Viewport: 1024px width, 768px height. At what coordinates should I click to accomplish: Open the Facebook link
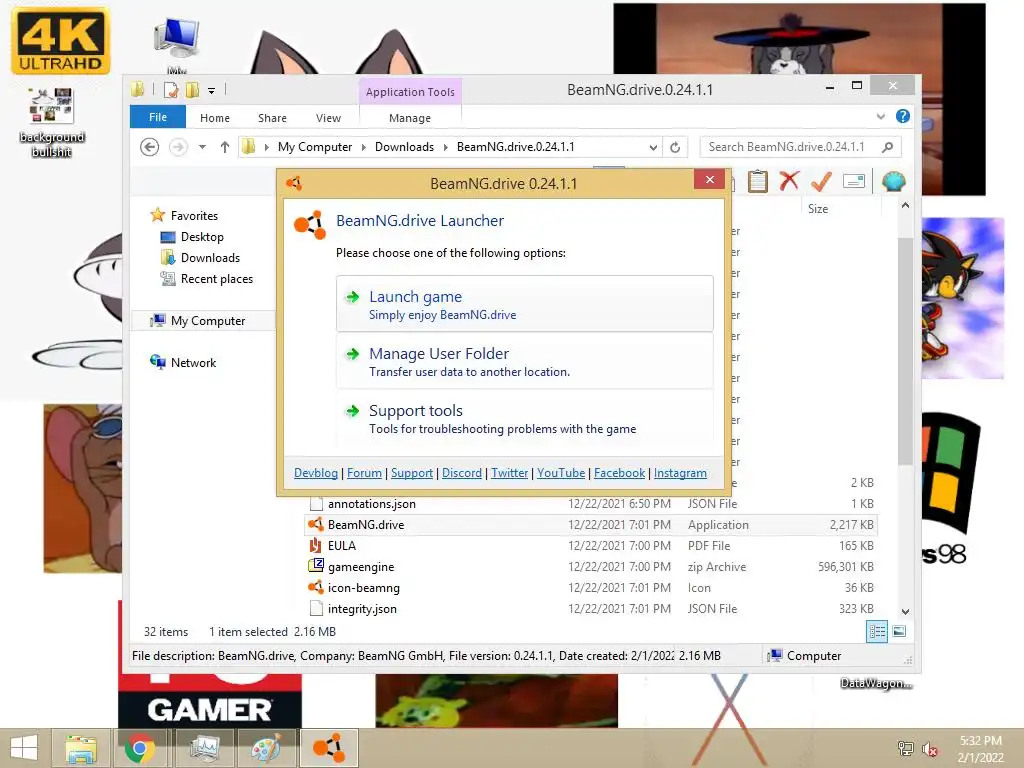(619, 473)
